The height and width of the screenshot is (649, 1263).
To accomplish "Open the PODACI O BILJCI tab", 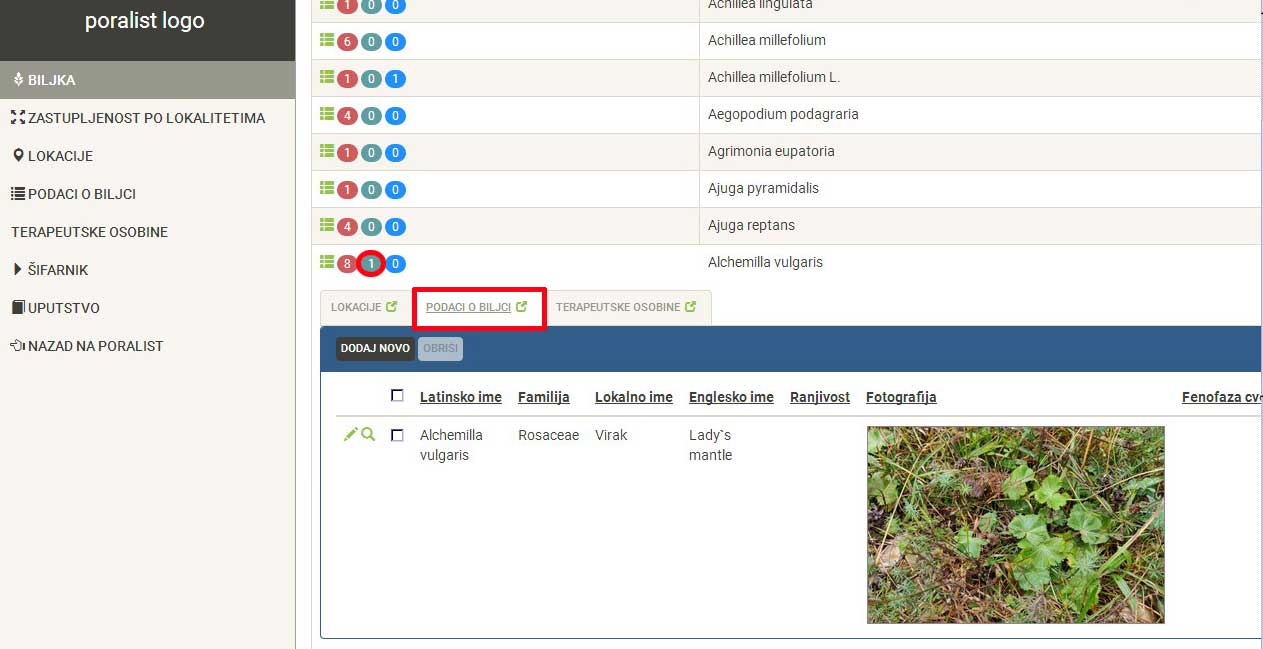I will pyautogui.click(x=468, y=307).
